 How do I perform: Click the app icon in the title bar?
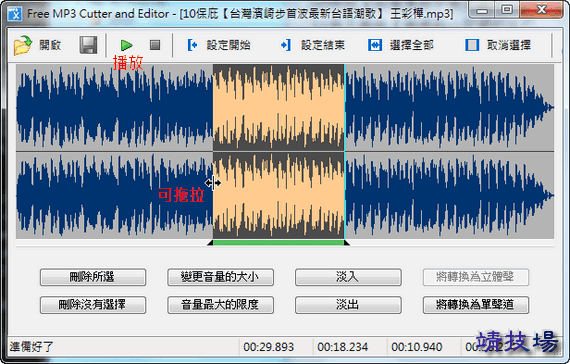click(x=15, y=14)
